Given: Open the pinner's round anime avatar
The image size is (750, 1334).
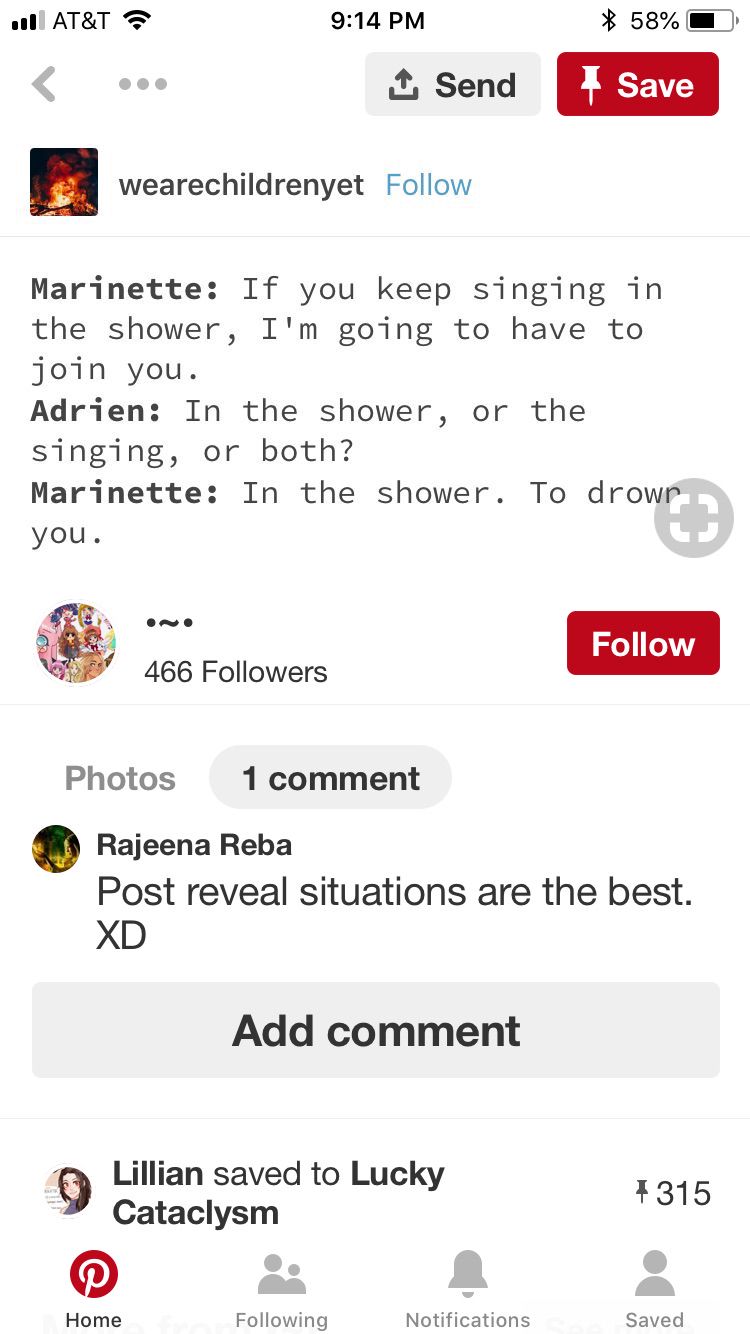Looking at the screenshot, I should [x=75, y=643].
